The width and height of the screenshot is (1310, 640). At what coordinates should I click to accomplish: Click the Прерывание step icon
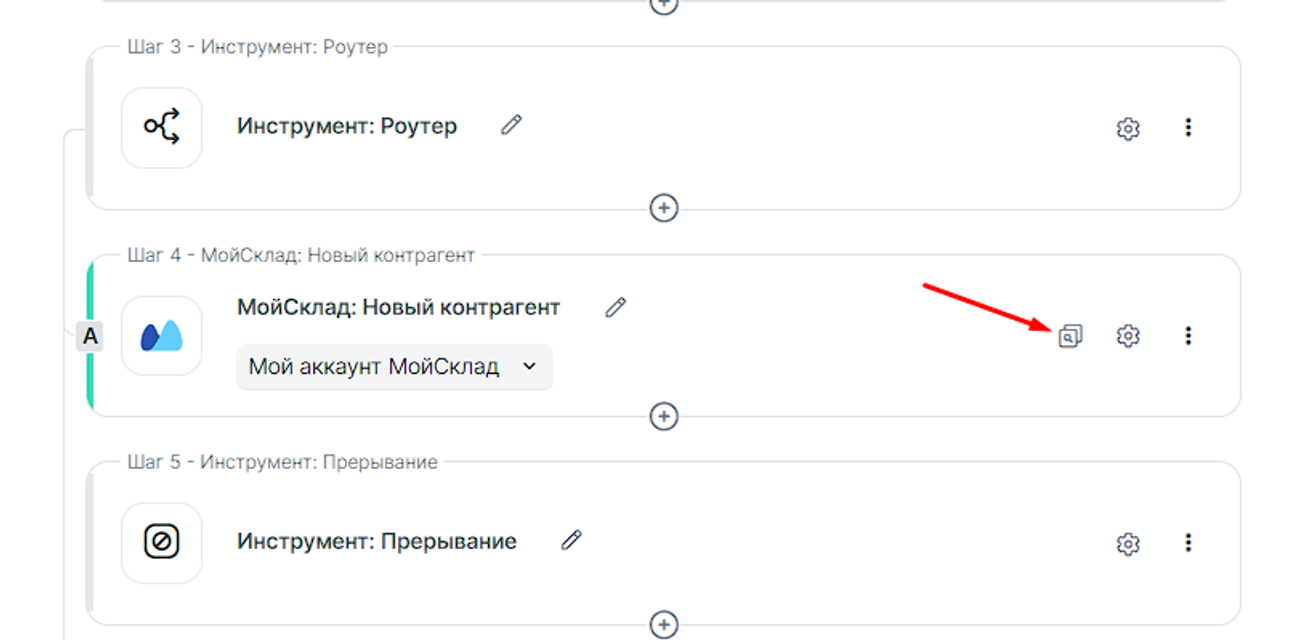coord(161,542)
